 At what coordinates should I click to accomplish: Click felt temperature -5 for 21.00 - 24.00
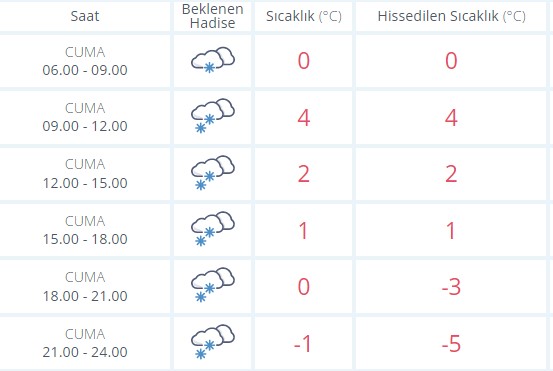click(x=451, y=343)
